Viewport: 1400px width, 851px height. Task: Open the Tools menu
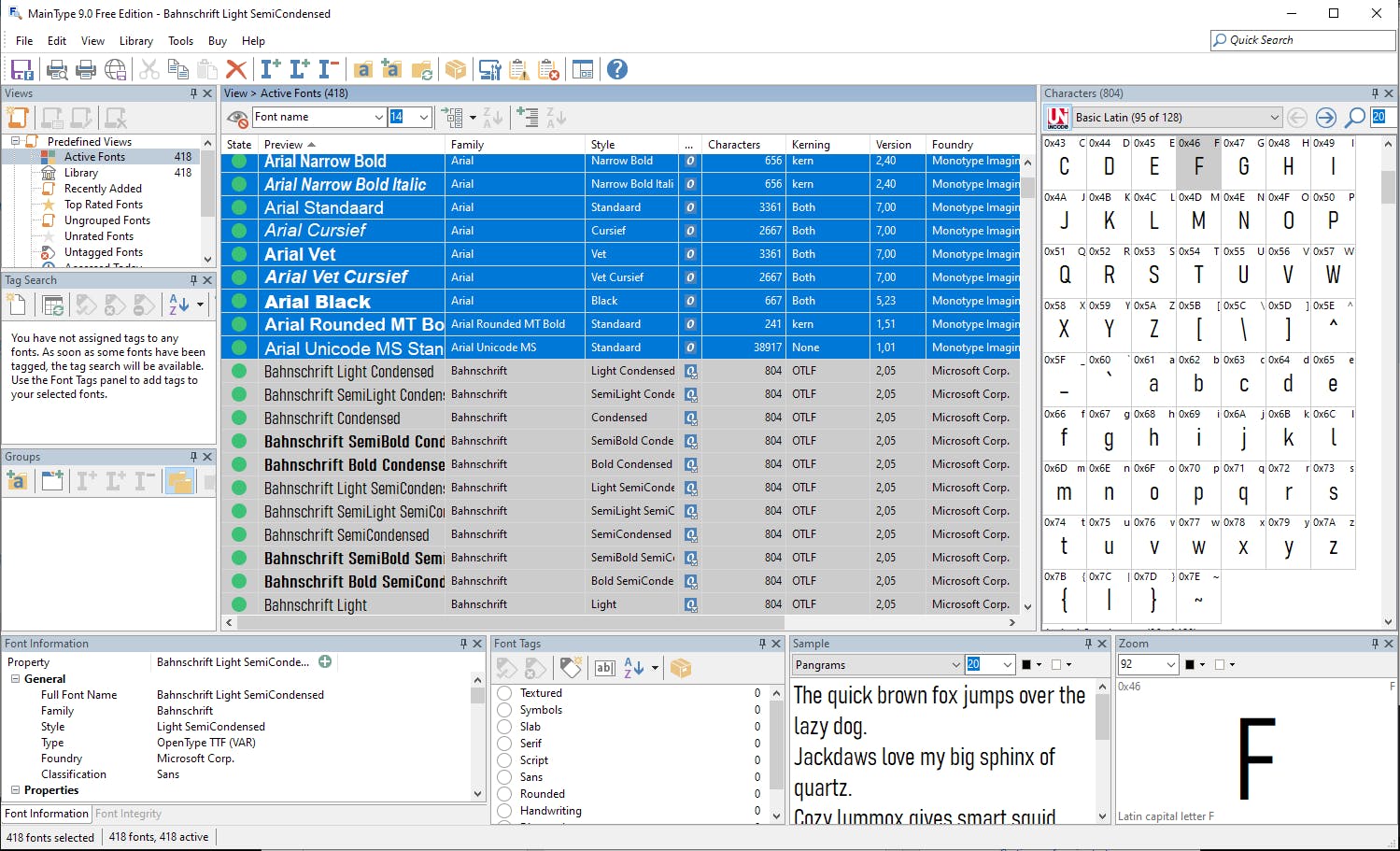(x=180, y=41)
